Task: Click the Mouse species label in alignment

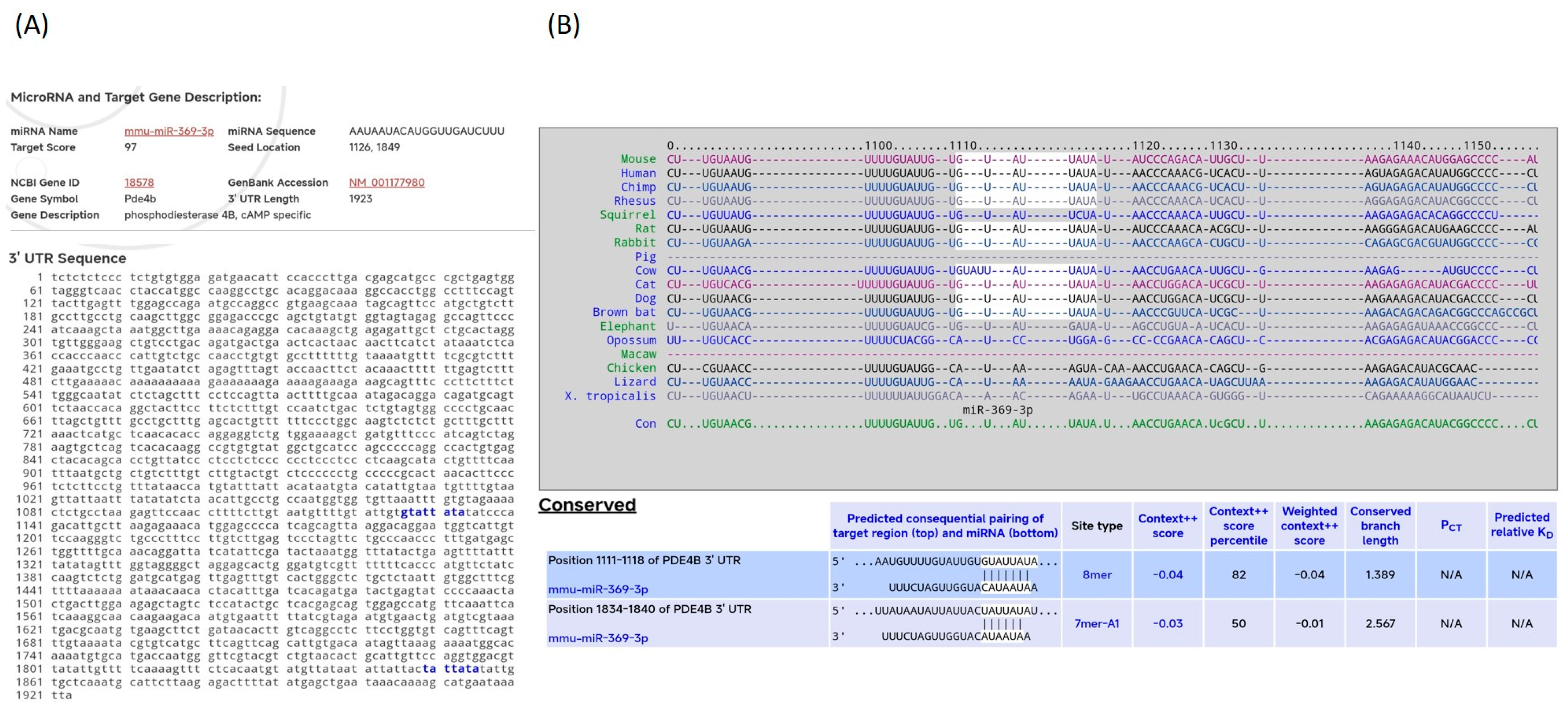Action: pos(638,159)
